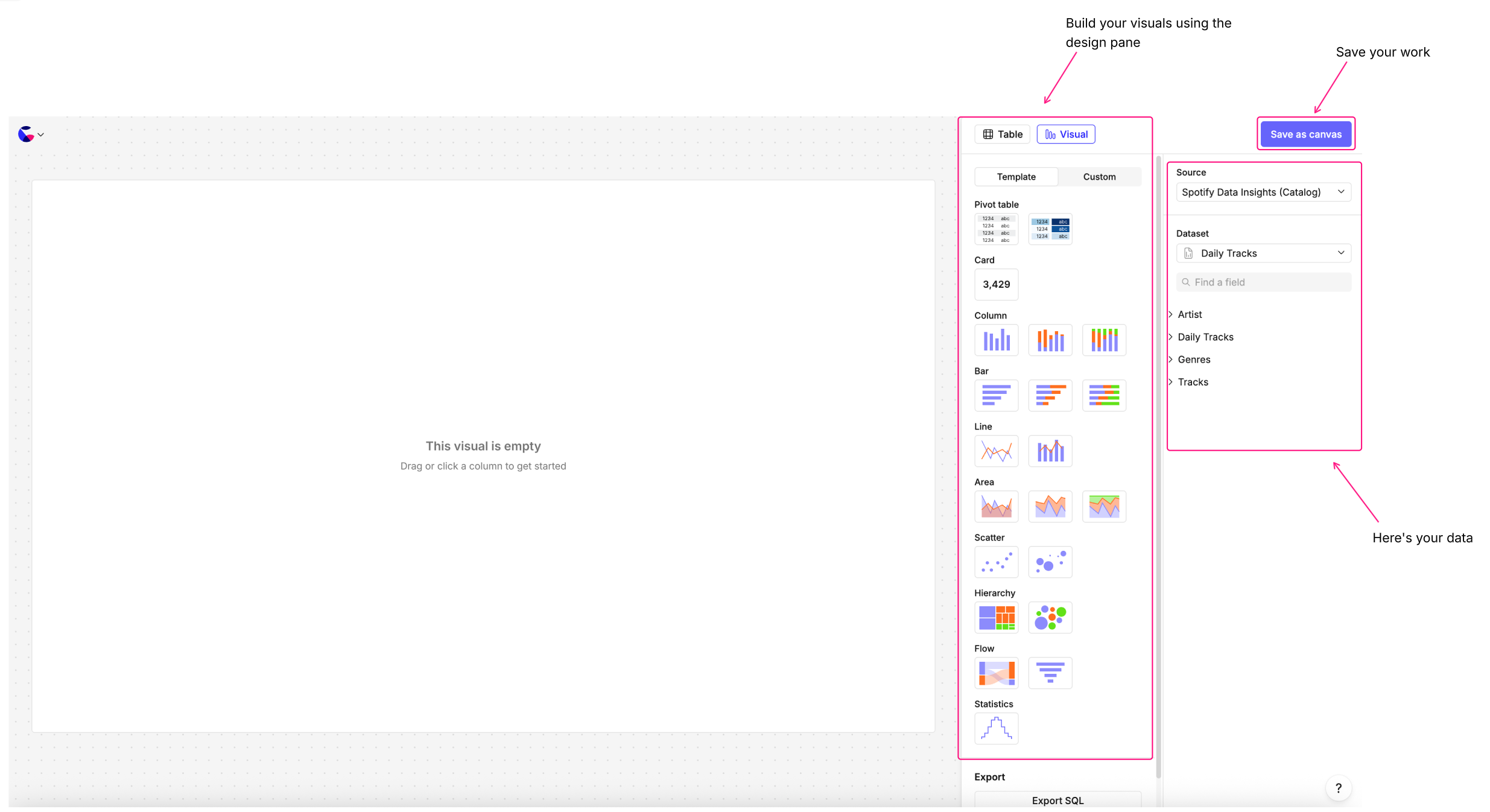Viewport: 1490px width, 812px height.
Task: Expand the Genres field group
Action: (x=1193, y=360)
